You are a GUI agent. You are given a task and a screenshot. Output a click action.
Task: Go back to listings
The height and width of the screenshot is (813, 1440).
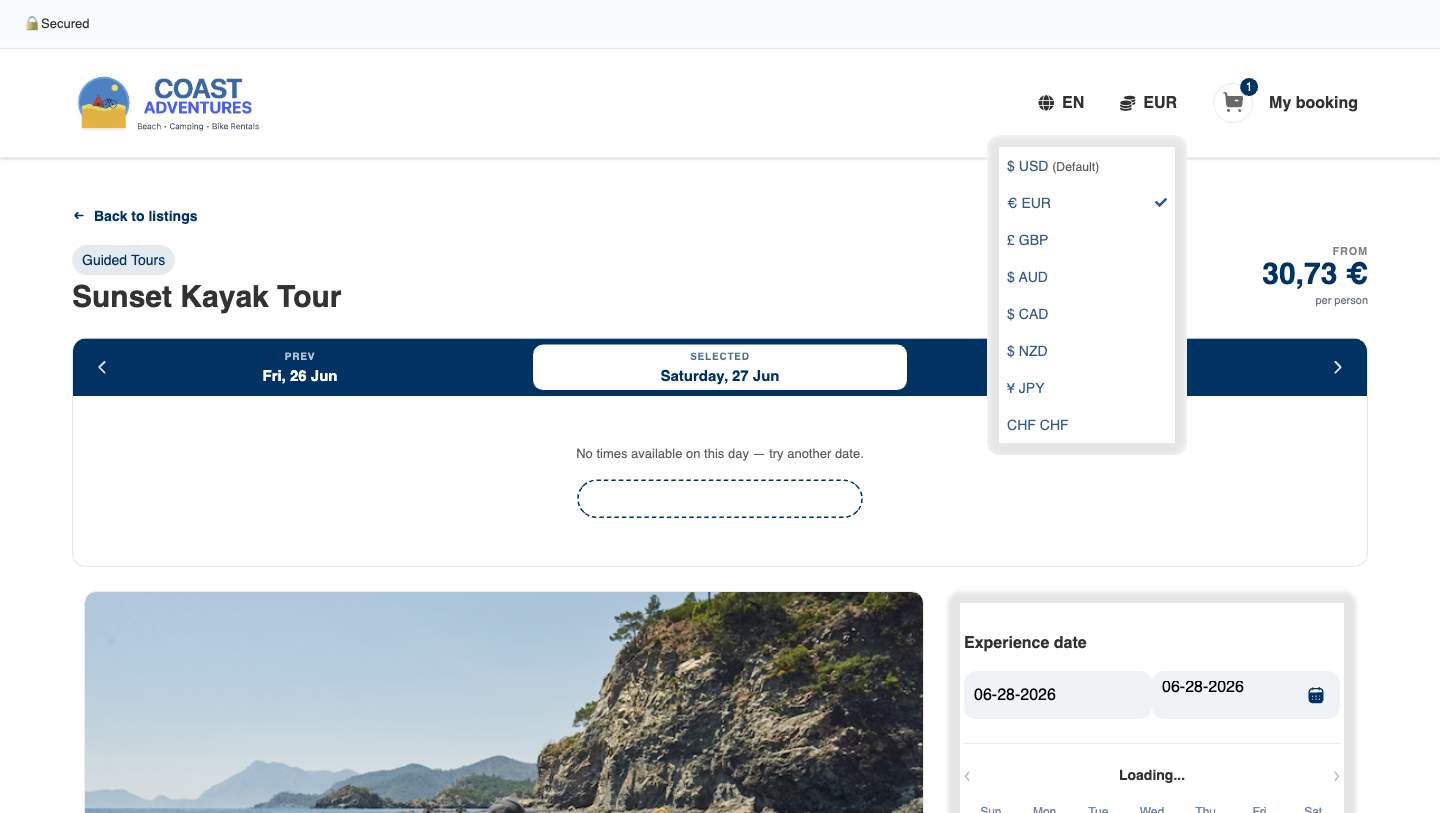135,216
